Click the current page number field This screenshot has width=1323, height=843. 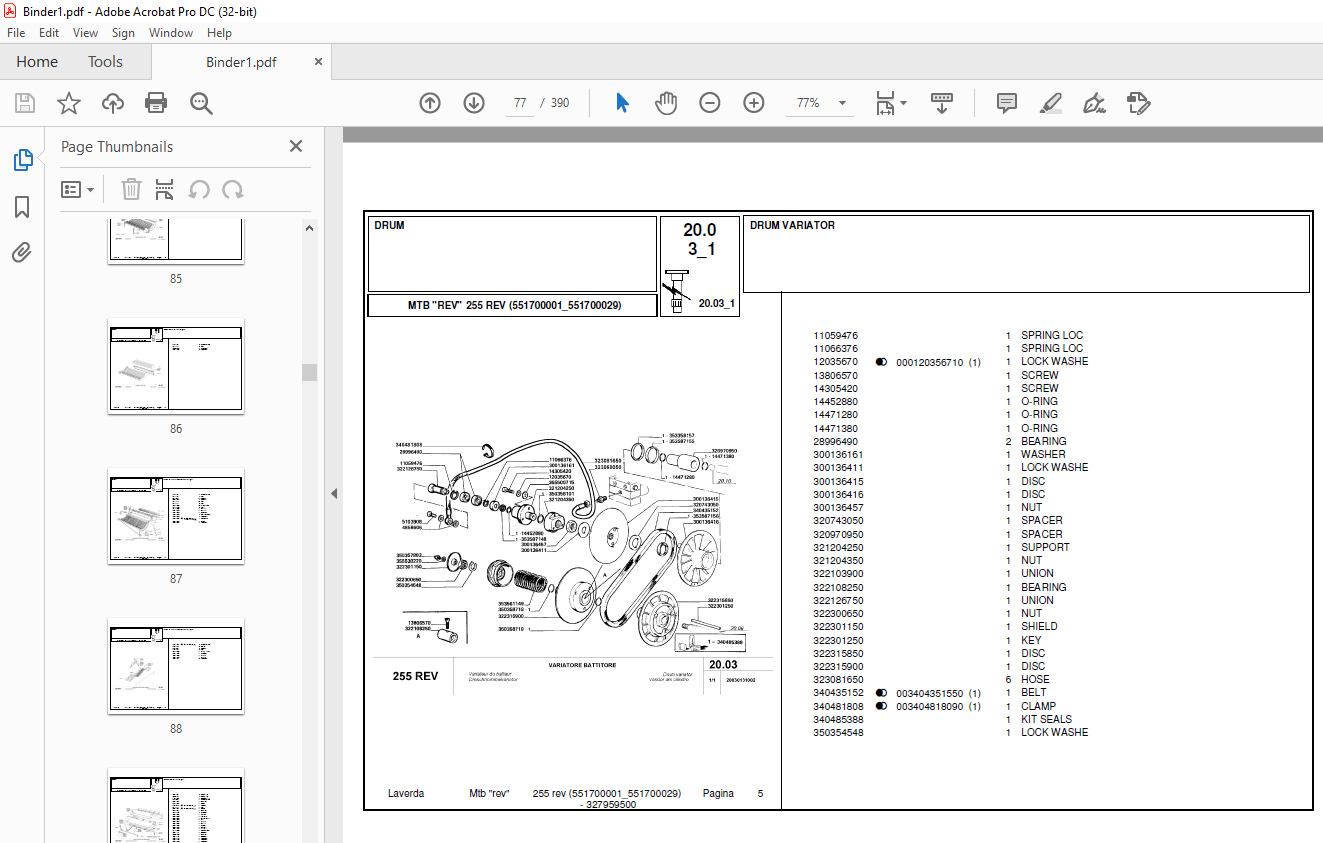(x=520, y=103)
